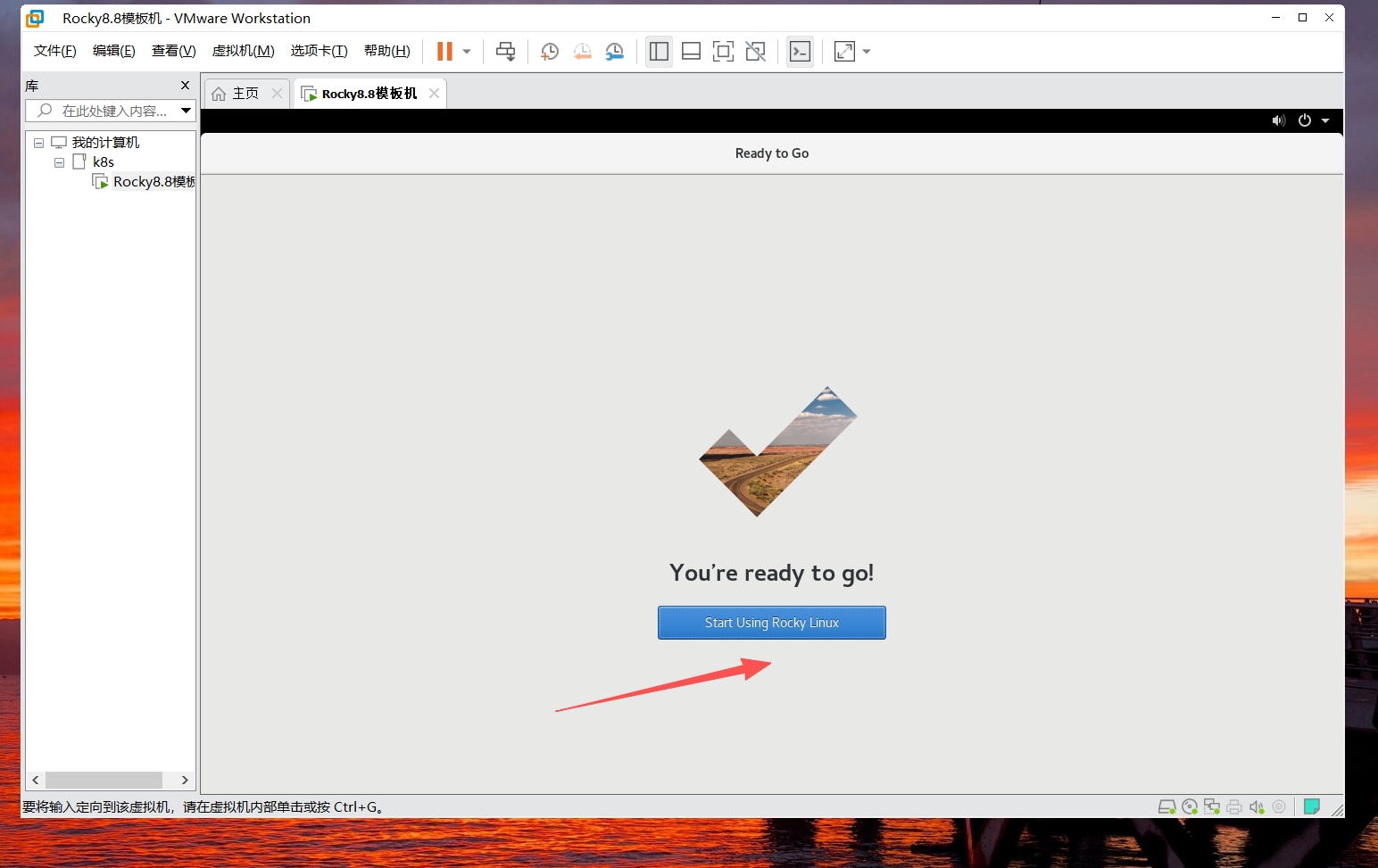Screen dimensions: 1378x868
Task: Click the "Ready to Go" header title
Action: 772,153
